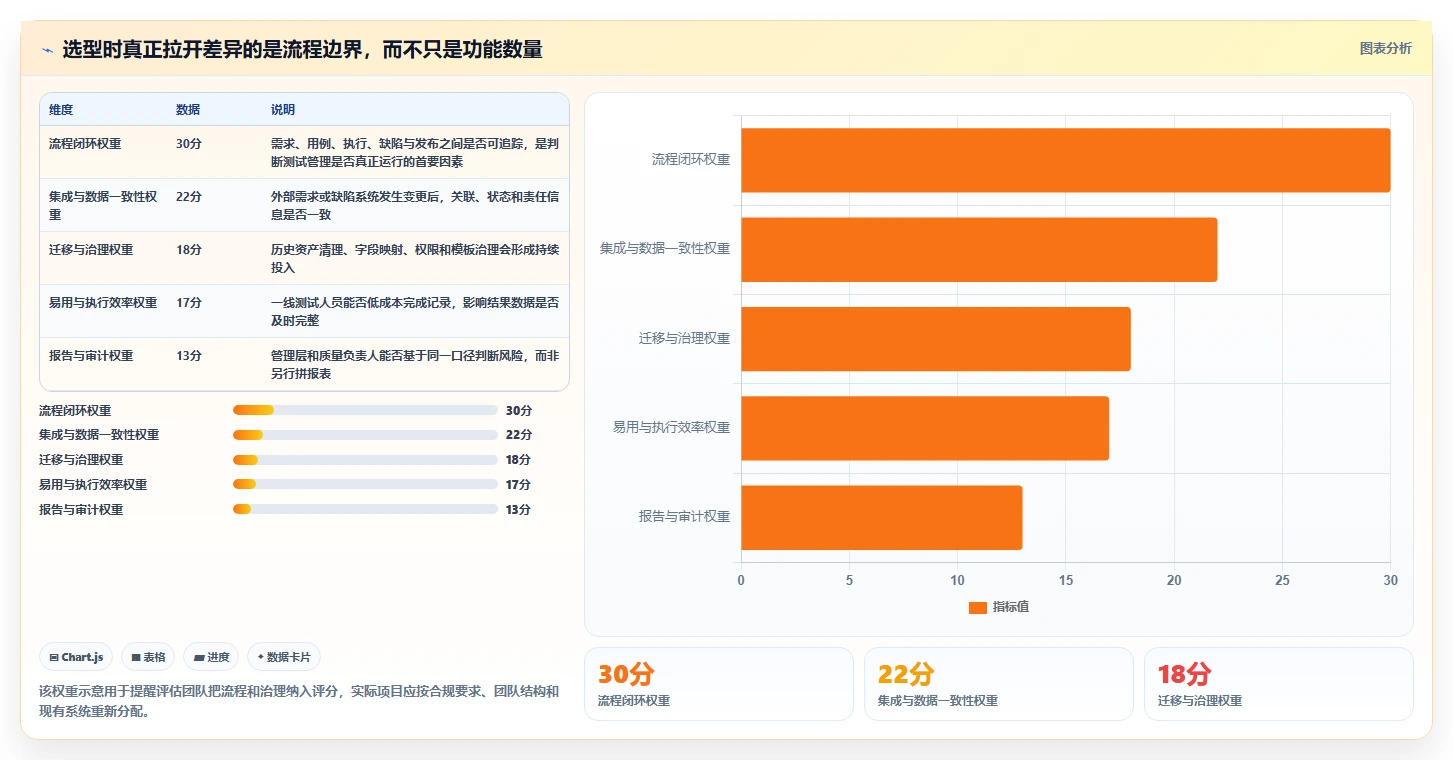The image size is (1453, 760).
Task: Select the 进度 tag chip
Action: pyautogui.click(x=211, y=657)
